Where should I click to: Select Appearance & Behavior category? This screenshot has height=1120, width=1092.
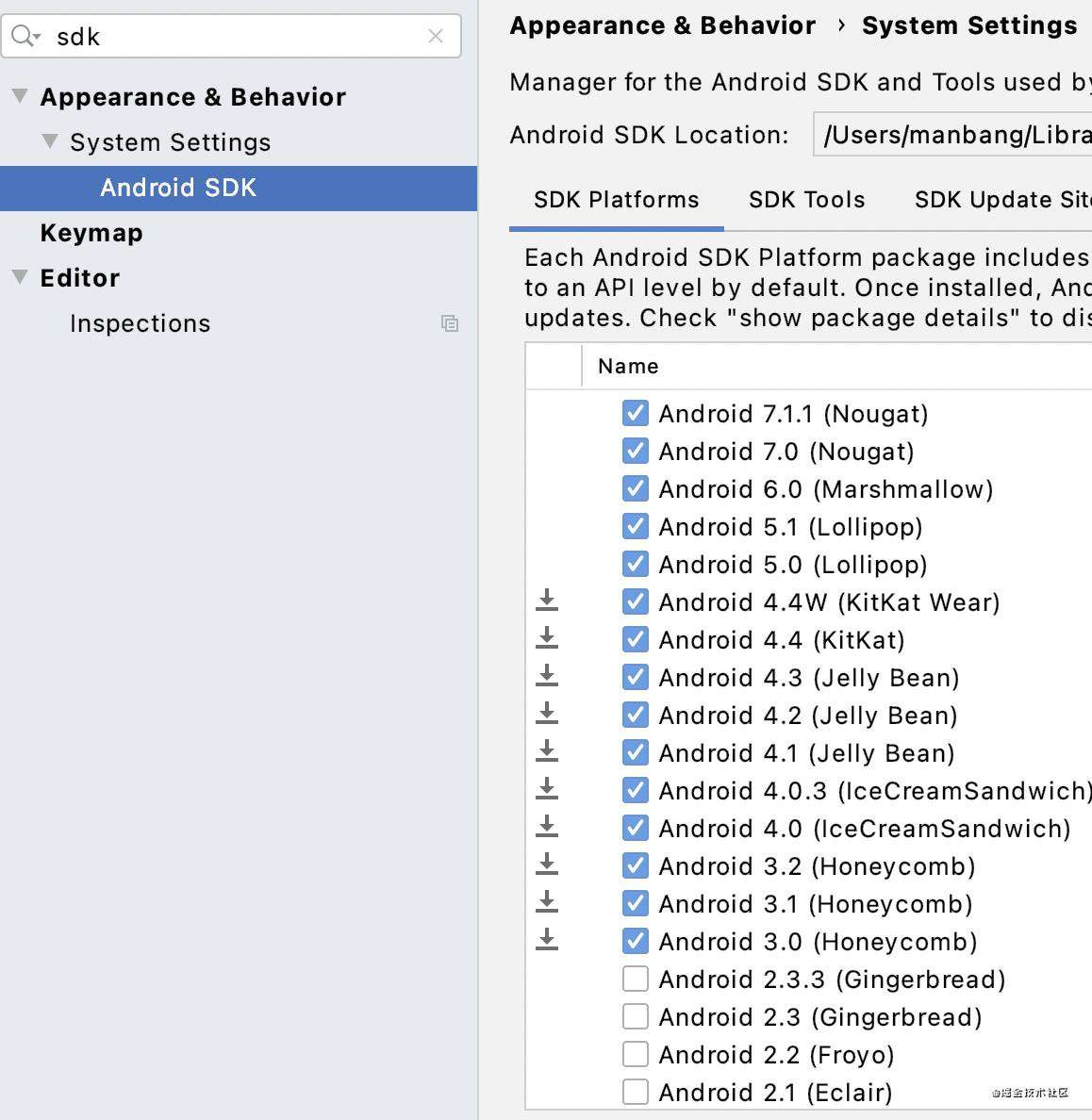pos(193,96)
